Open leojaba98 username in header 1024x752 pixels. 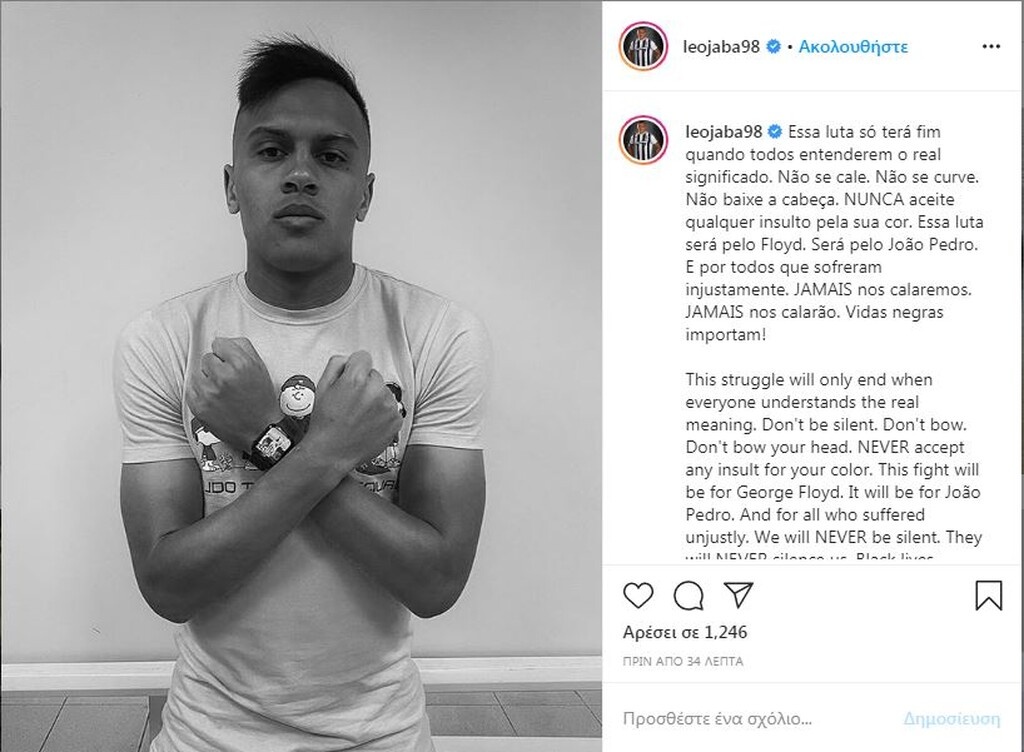tap(721, 47)
